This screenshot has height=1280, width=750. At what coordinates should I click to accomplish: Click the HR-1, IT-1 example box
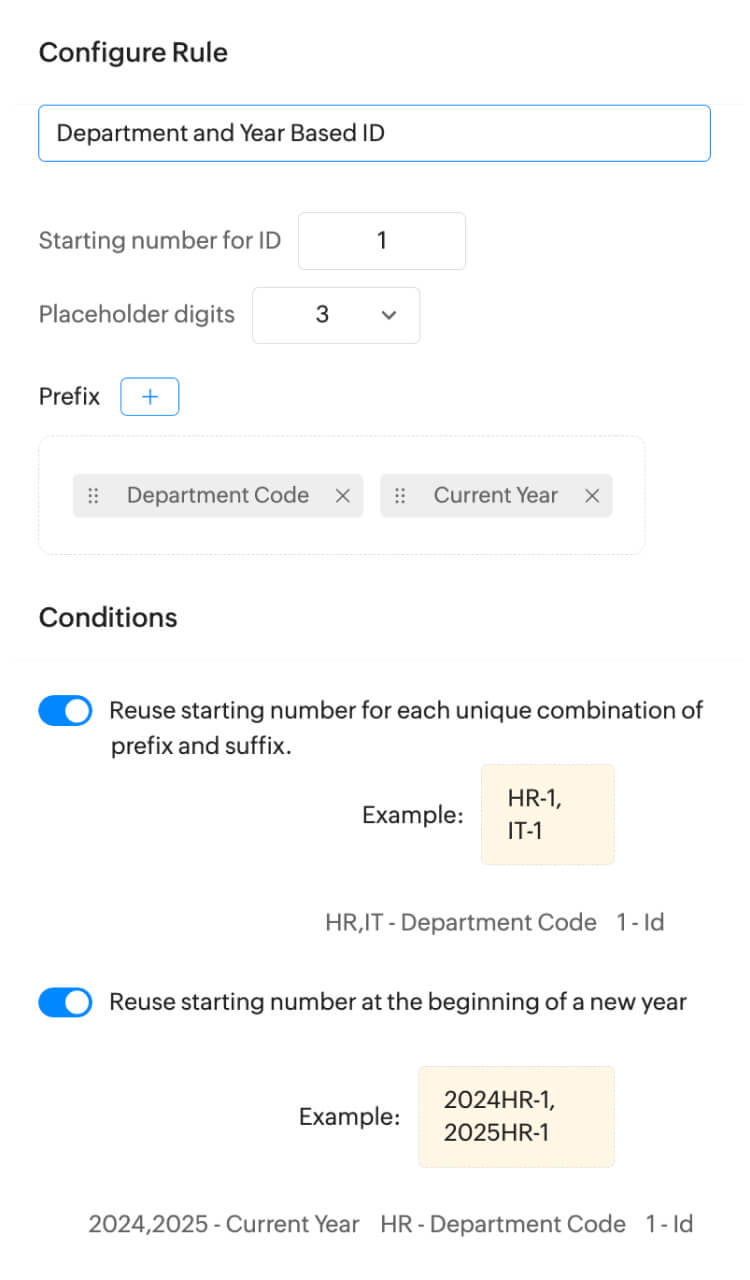(547, 815)
